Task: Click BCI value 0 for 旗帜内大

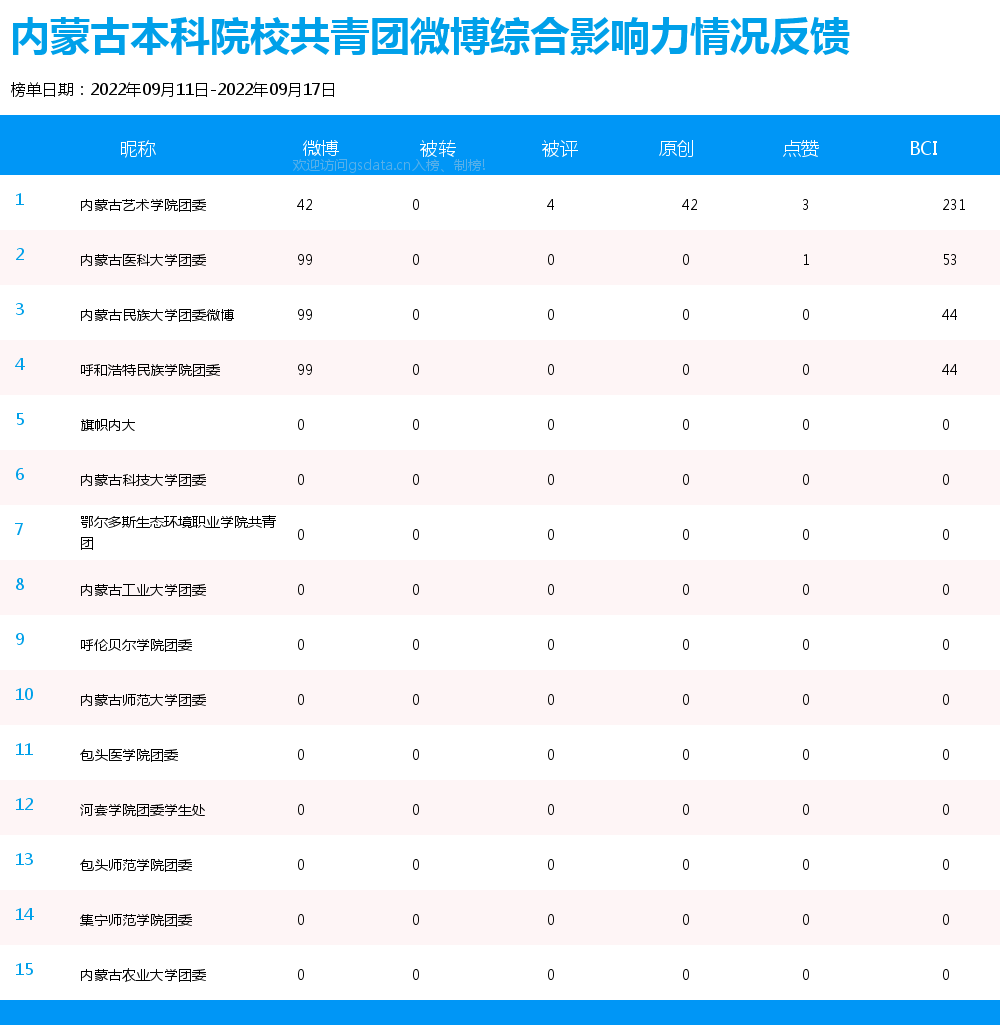Action: (x=946, y=425)
